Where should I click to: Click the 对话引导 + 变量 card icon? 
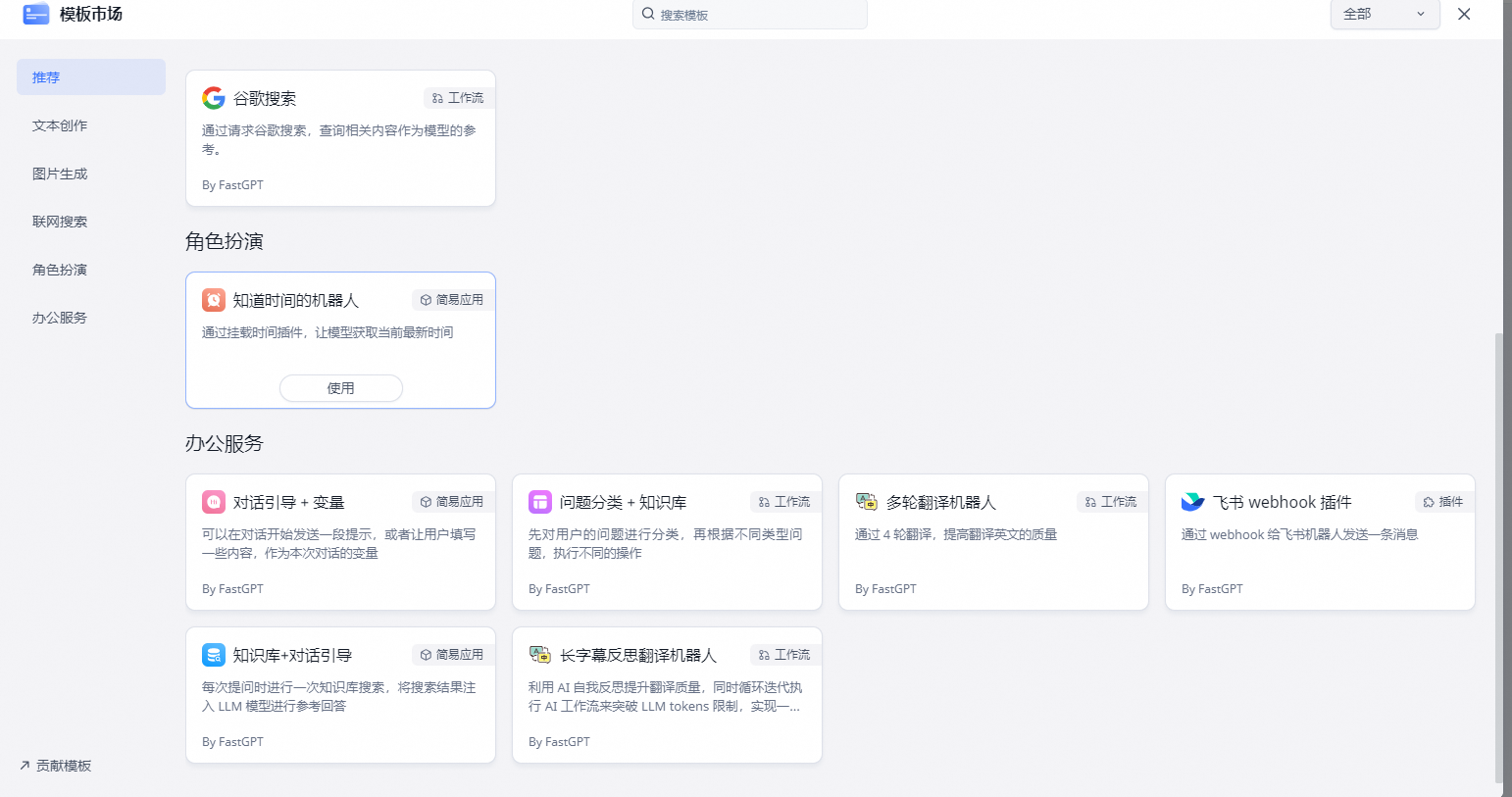click(214, 501)
